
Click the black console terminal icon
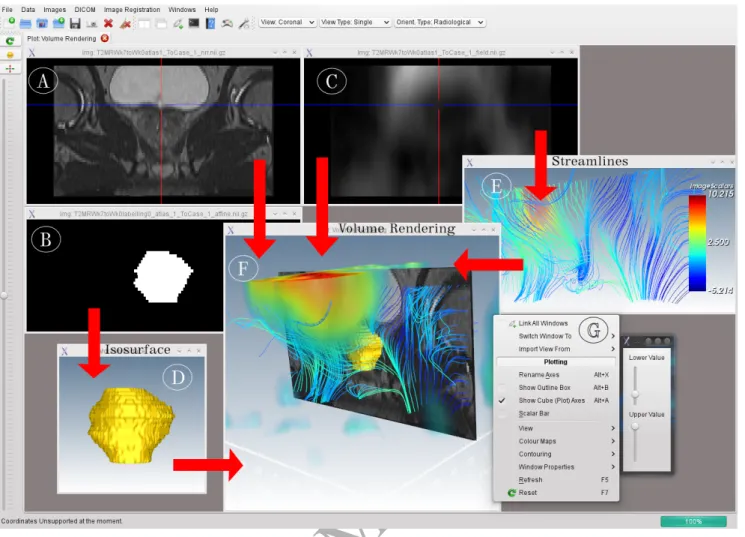(x=194, y=23)
